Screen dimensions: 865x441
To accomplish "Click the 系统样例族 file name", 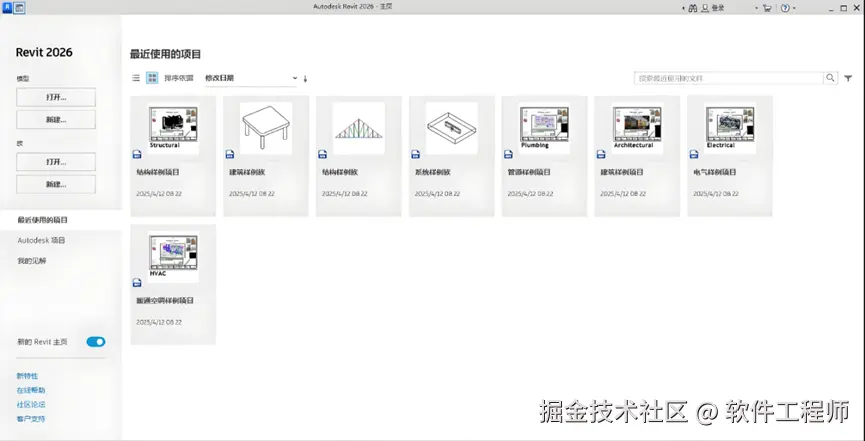I will pyautogui.click(x=433, y=172).
